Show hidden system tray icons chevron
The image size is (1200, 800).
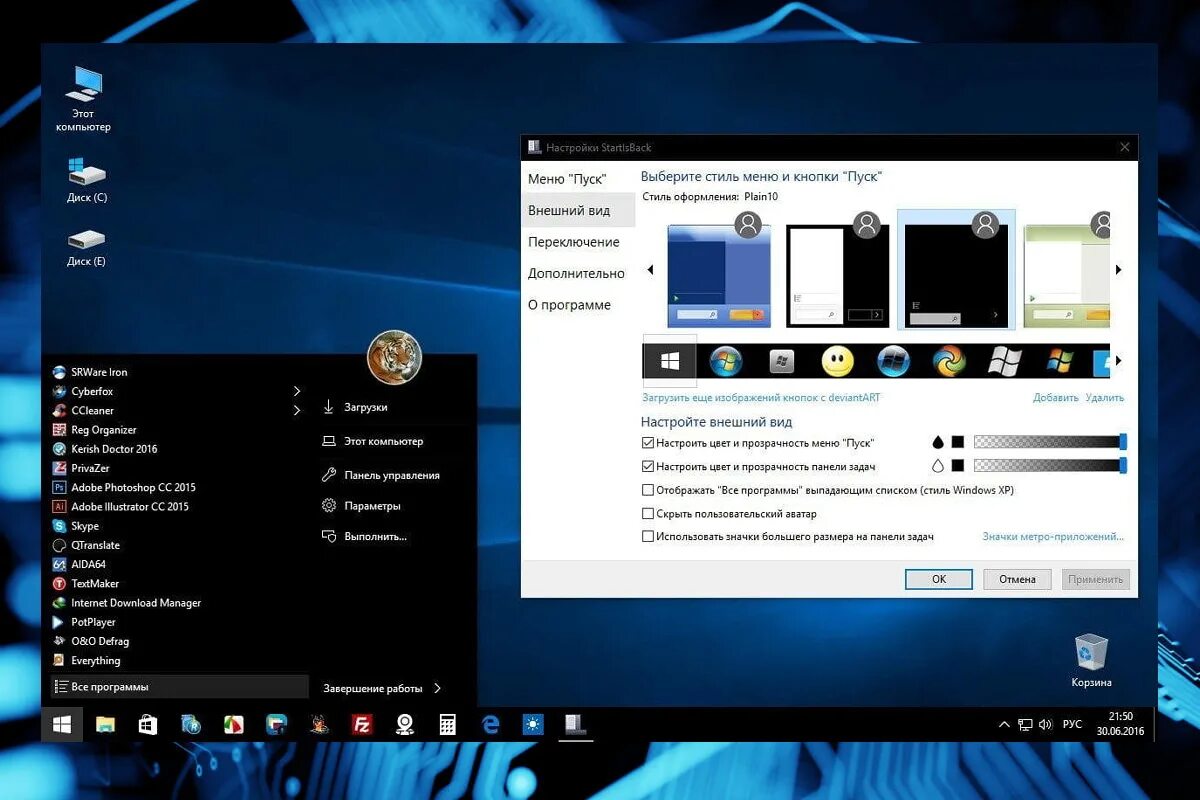click(1004, 724)
